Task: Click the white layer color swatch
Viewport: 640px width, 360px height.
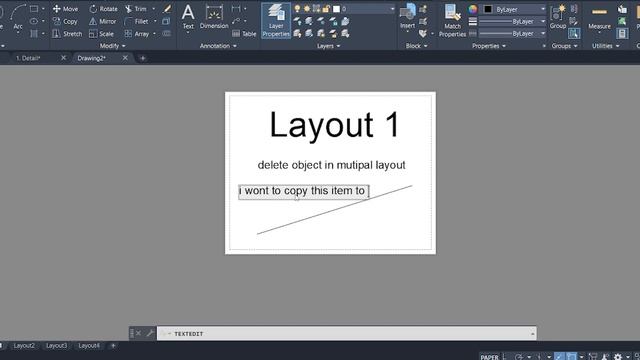Action: [336, 9]
